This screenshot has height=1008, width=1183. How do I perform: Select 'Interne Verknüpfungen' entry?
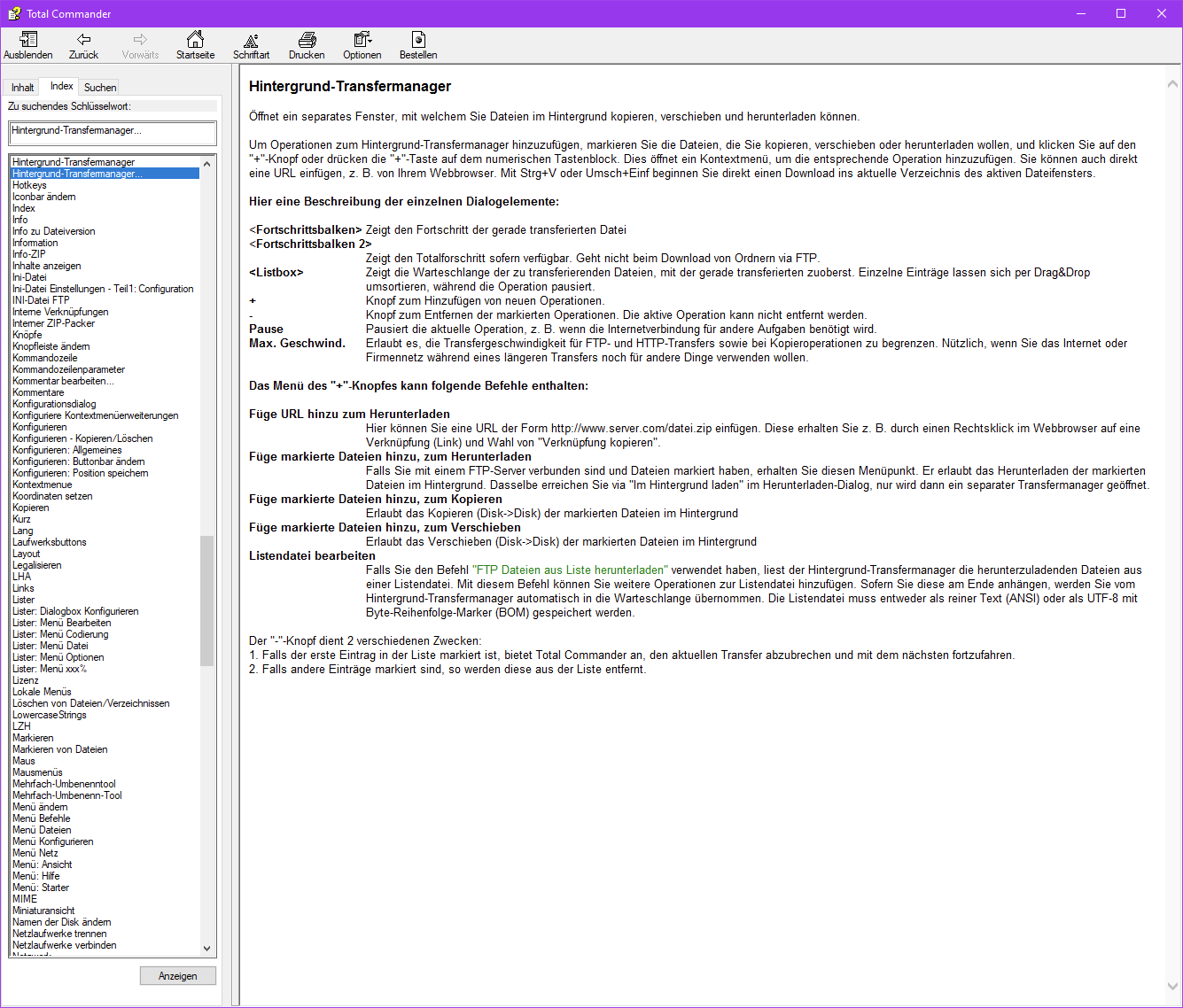(60, 312)
